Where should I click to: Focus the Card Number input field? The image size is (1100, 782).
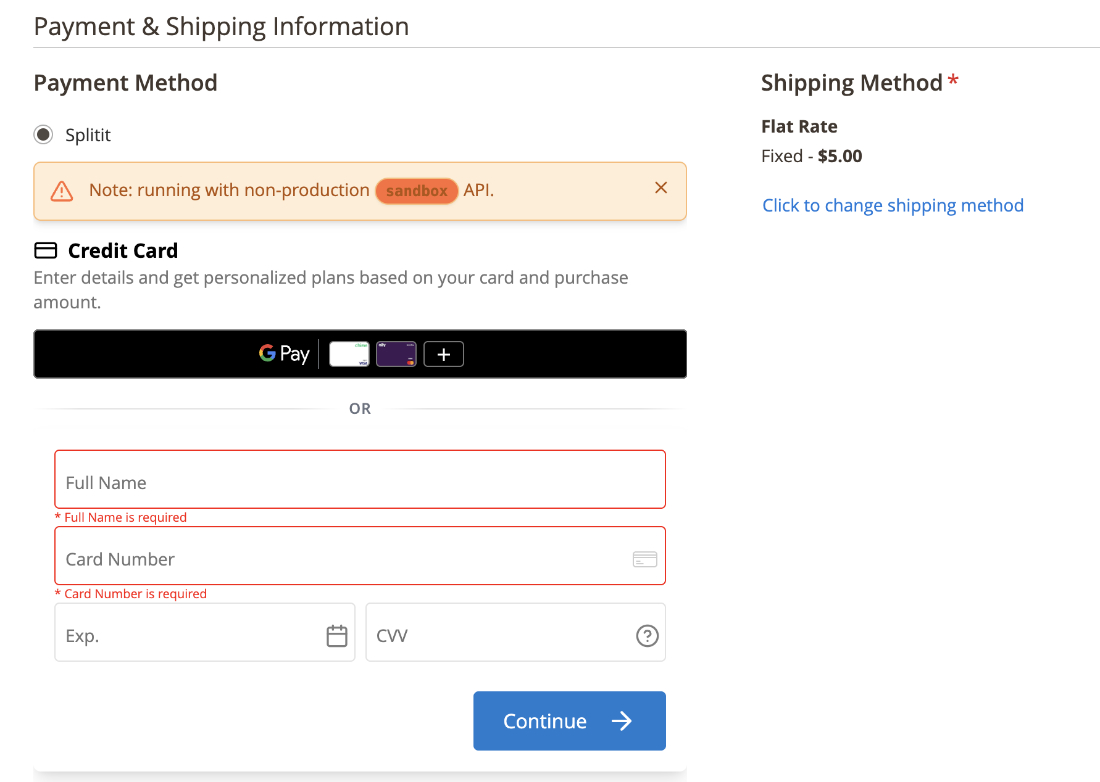click(360, 556)
